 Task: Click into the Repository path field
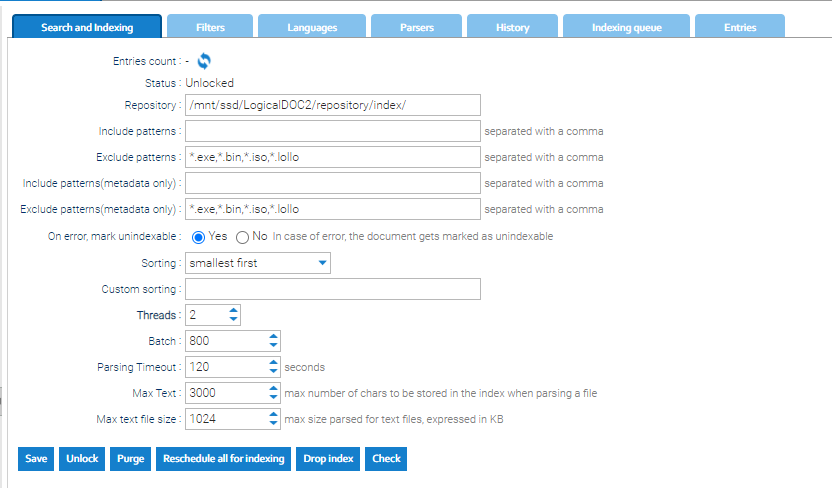coord(332,105)
